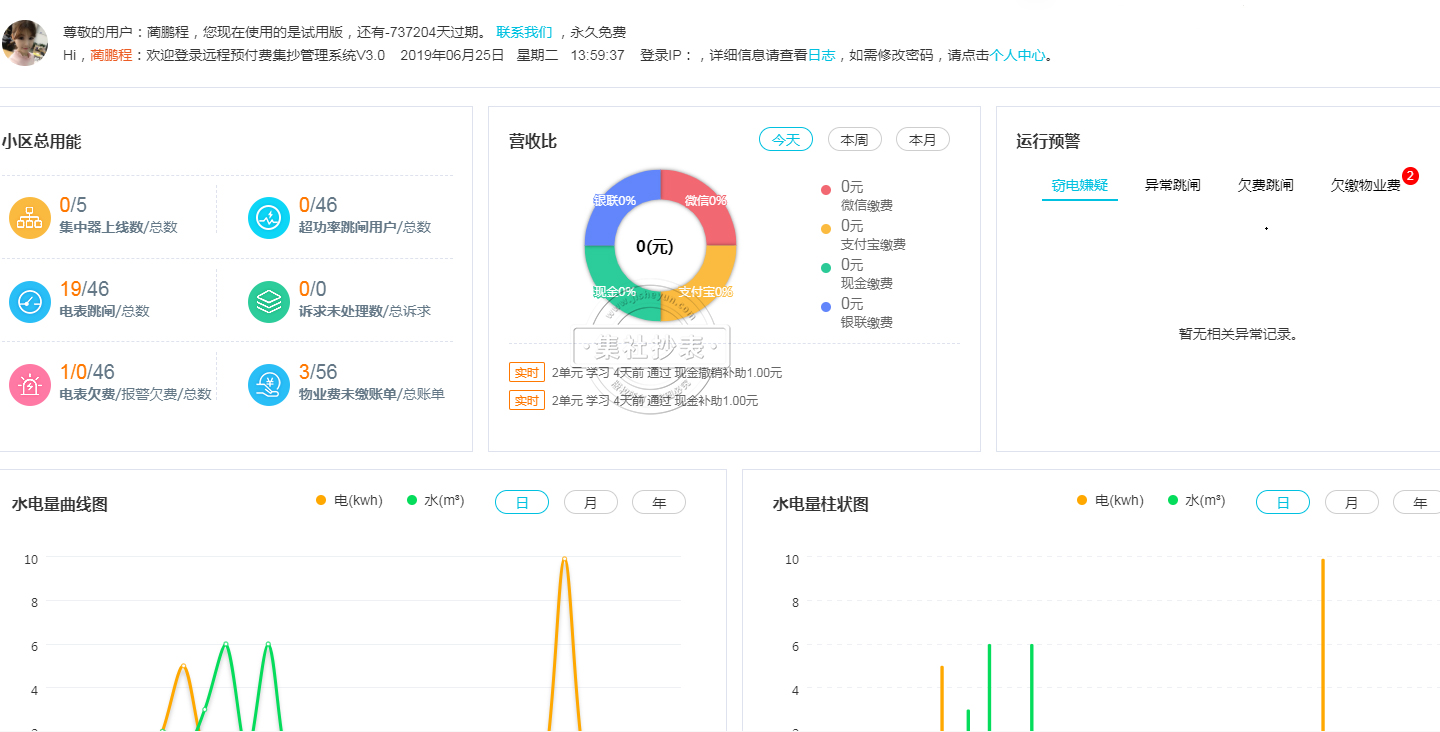The height and width of the screenshot is (732, 1440).
Task: Open the 欠费跳闸 tab
Action: point(1265,185)
